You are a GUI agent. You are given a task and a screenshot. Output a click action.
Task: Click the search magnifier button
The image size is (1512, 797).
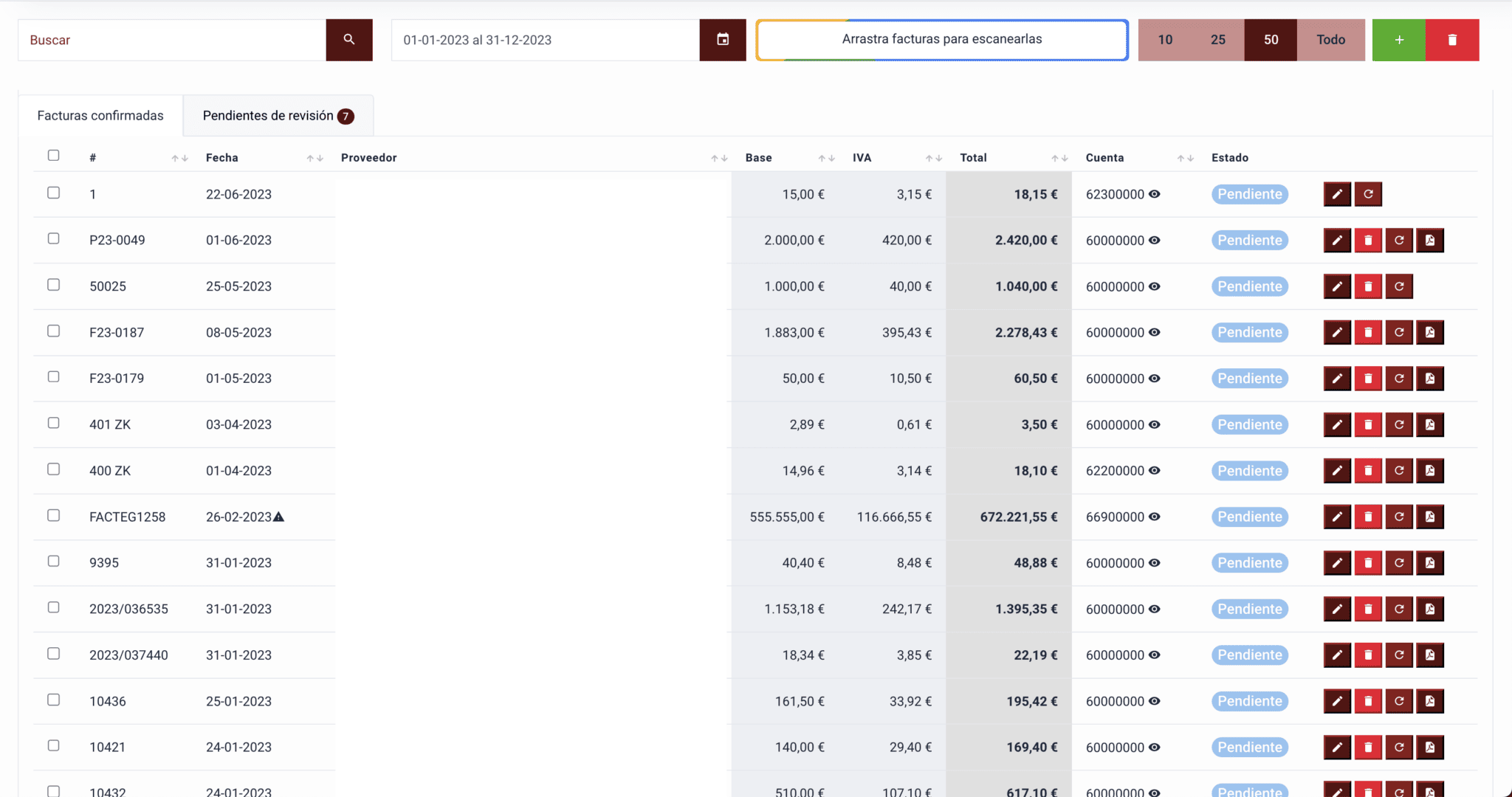pyautogui.click(x=348, y=40)
